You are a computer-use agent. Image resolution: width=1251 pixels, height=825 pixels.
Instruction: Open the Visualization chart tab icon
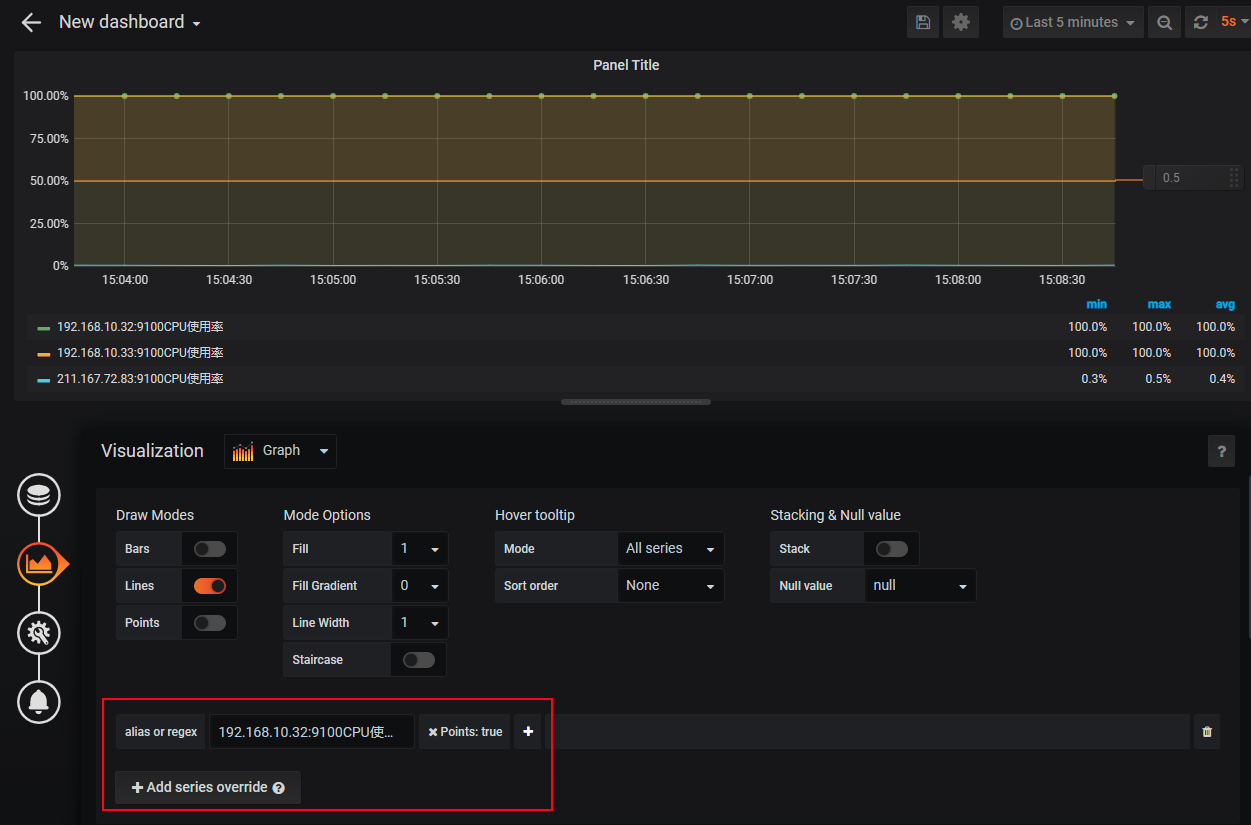coord(39,564)
